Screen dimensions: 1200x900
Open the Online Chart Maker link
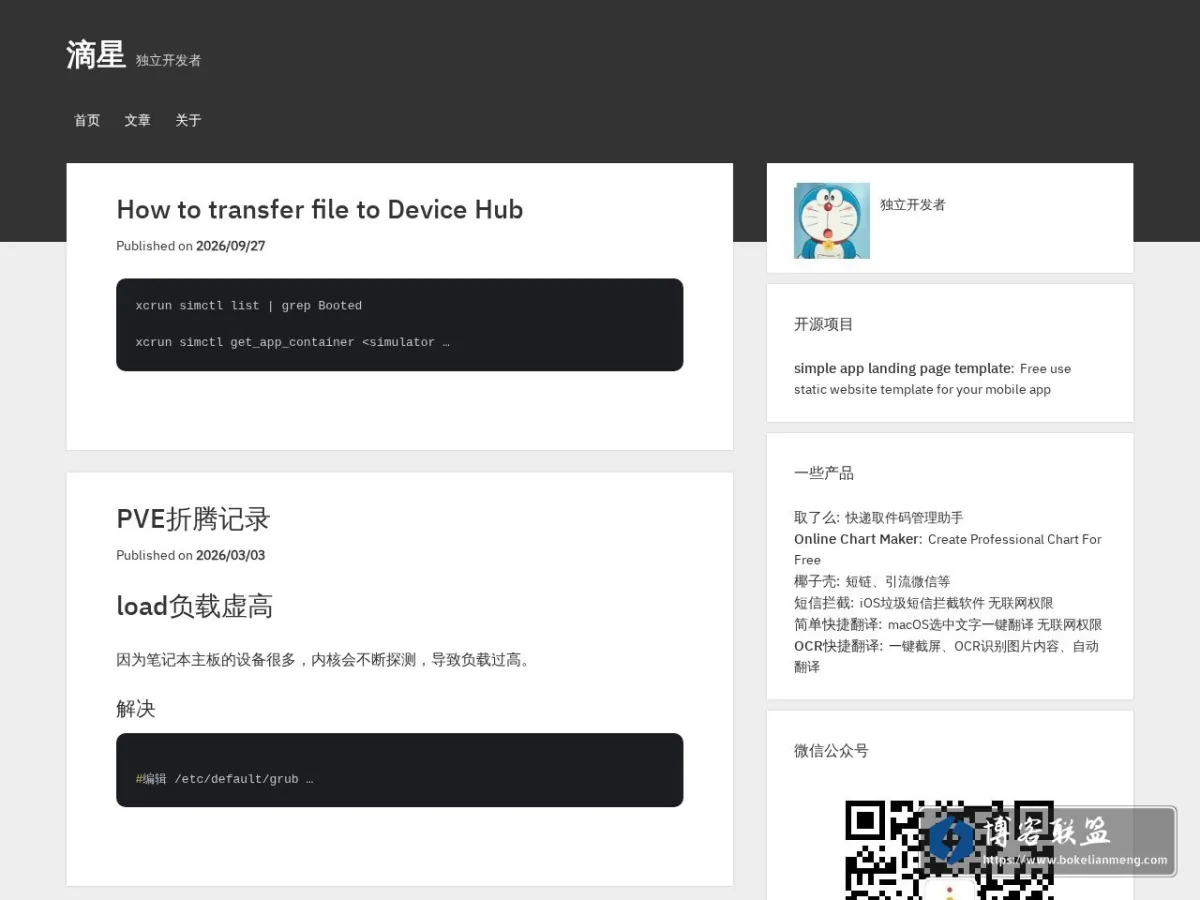[858, 539]
